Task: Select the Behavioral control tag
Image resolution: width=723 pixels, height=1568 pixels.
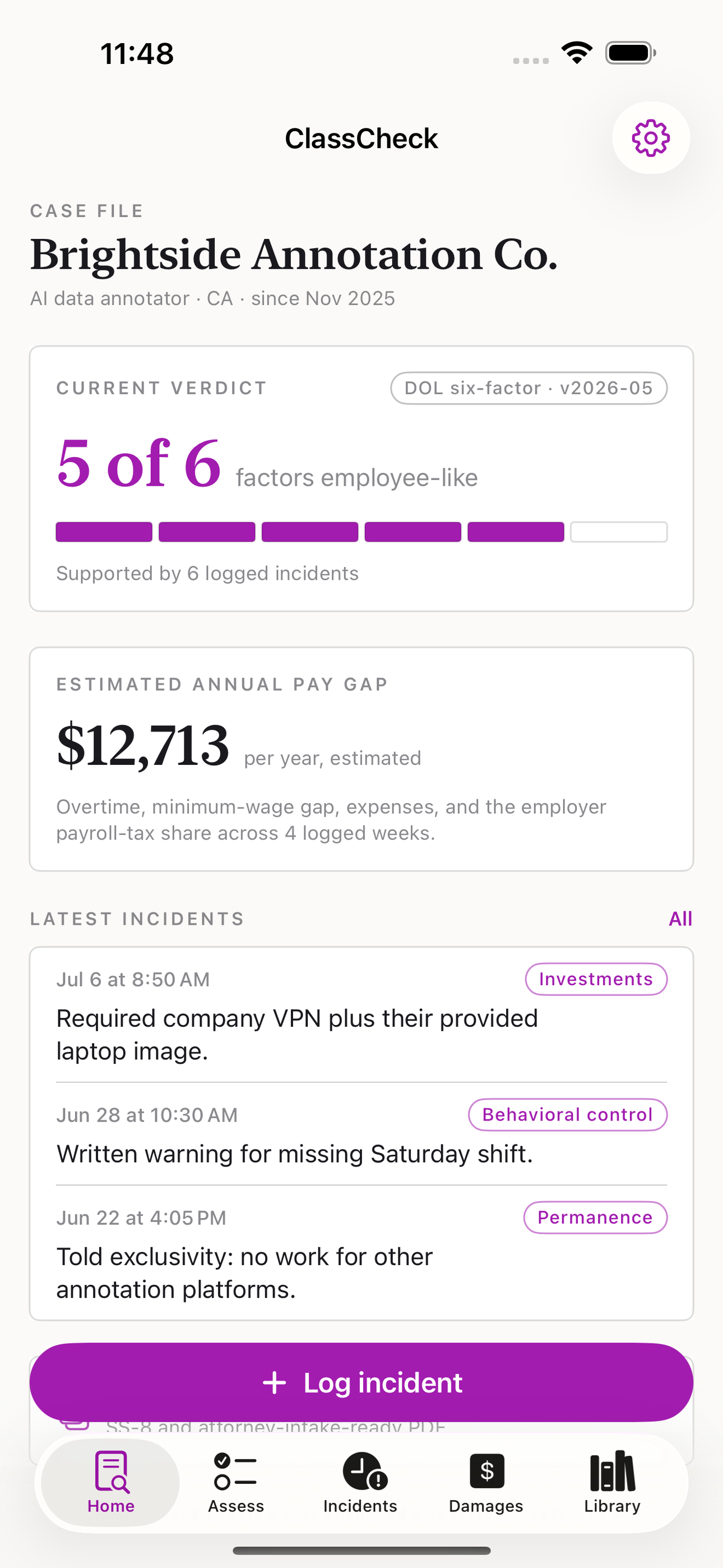Action: (x=567, y=1114)
